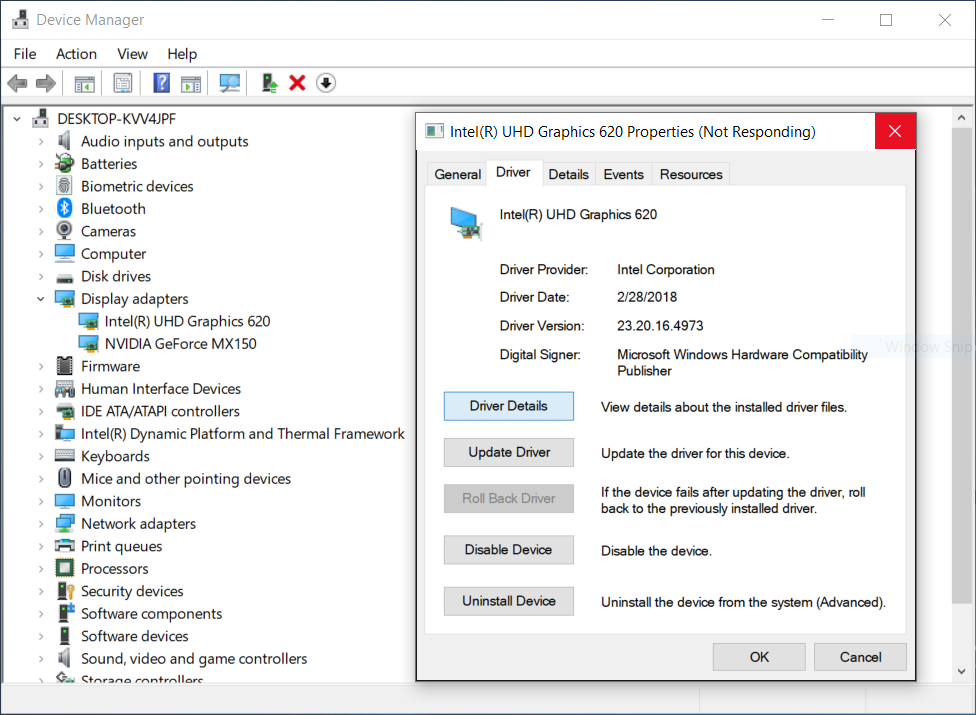Click the Show/Hide console tree icon
The height and width of the screenshot is (715, 976).
click(85, 83)
